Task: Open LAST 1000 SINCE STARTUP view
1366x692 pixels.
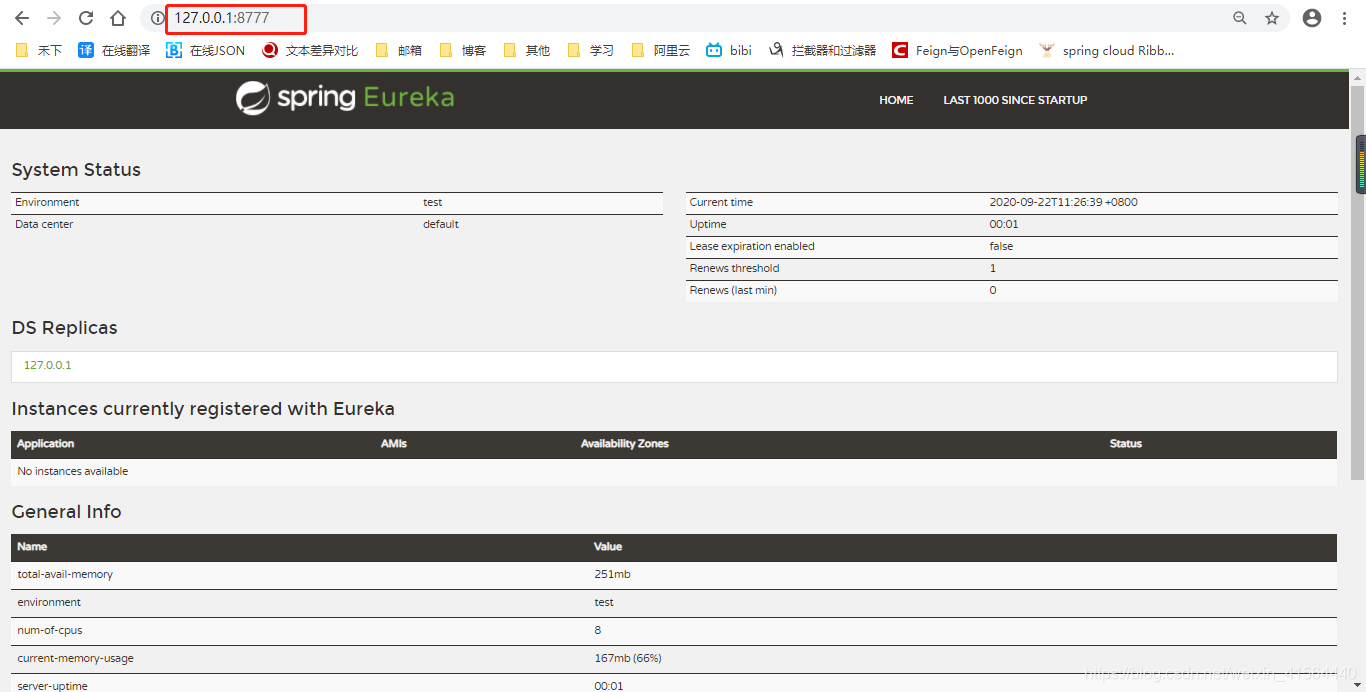Action: click(x=1015, y=100)
